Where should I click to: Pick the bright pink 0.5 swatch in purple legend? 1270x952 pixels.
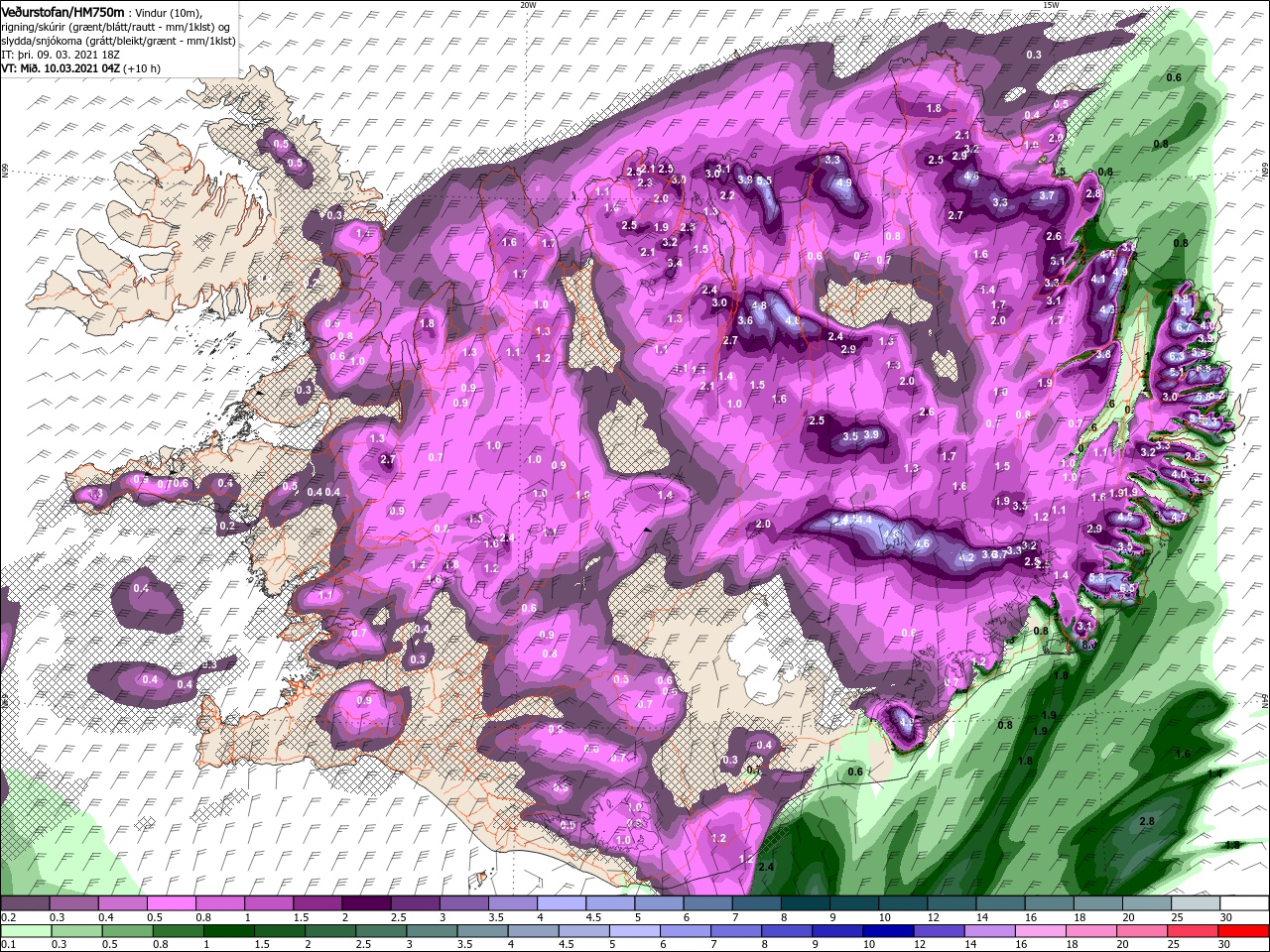[x=172, y=903]
